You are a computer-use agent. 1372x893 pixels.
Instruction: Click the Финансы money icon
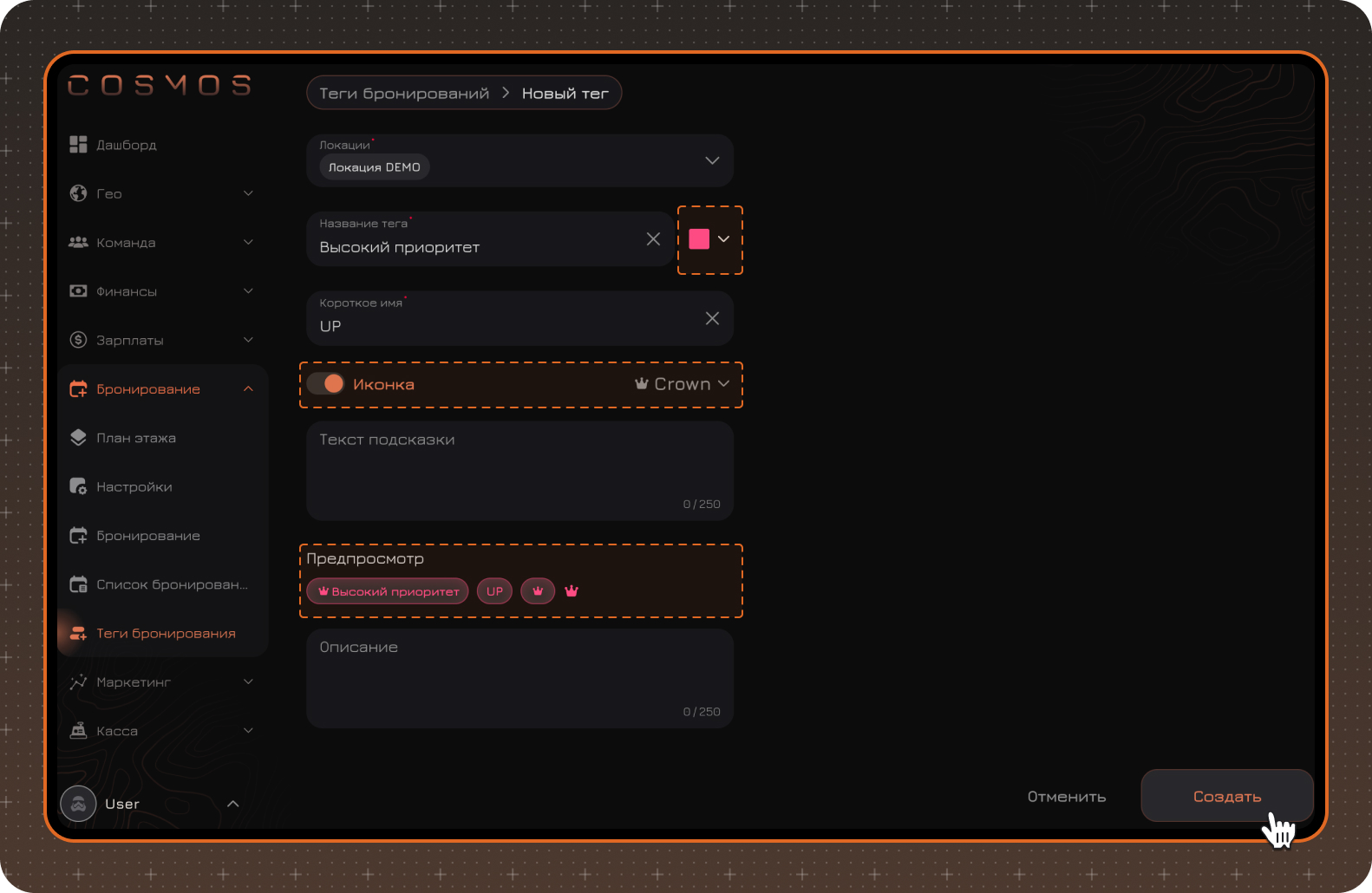(78, 291)
